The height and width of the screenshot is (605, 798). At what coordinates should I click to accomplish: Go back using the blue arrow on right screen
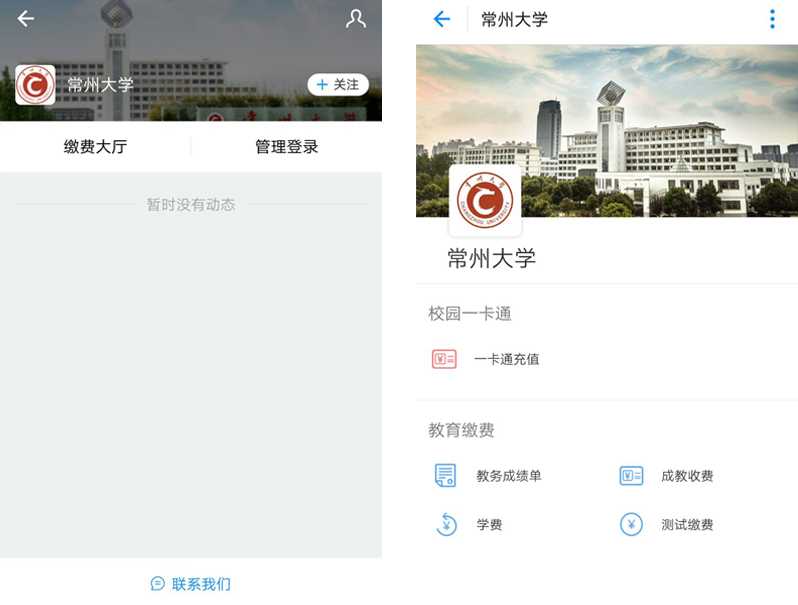[x=442, y=19]
